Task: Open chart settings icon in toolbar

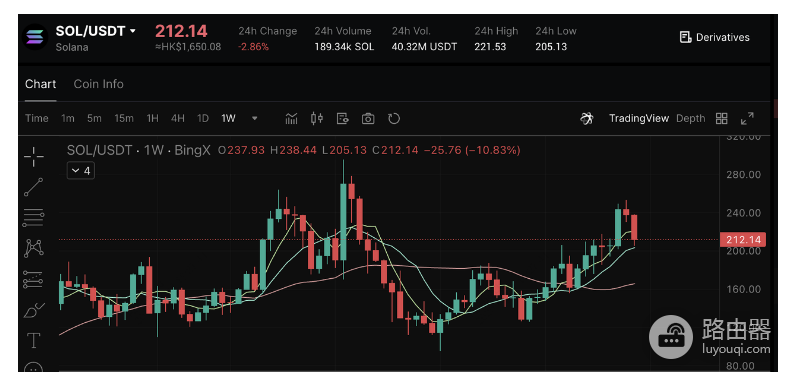Action: coord(343,118)
